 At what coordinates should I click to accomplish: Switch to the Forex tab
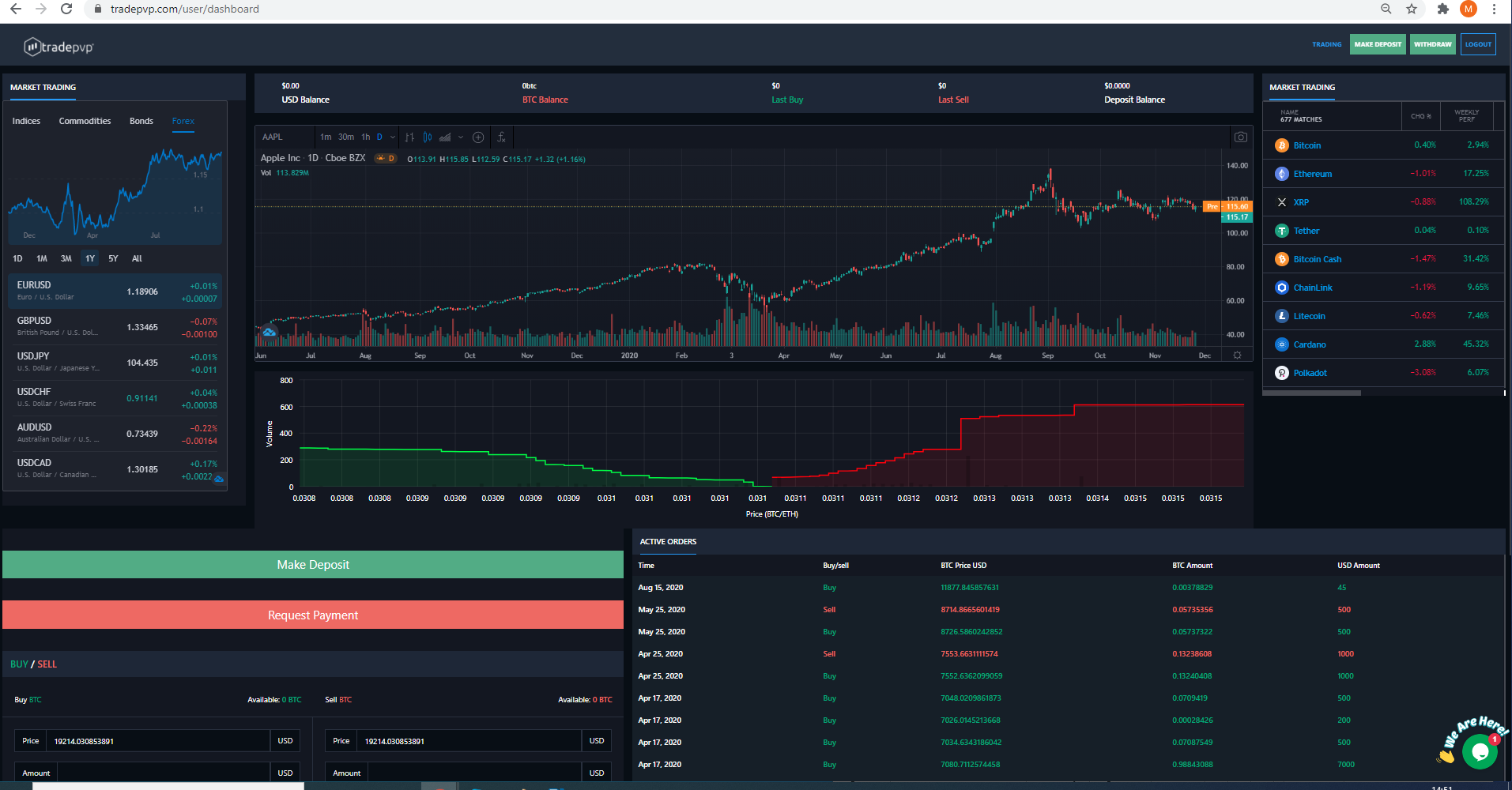(x=183, y=121)
